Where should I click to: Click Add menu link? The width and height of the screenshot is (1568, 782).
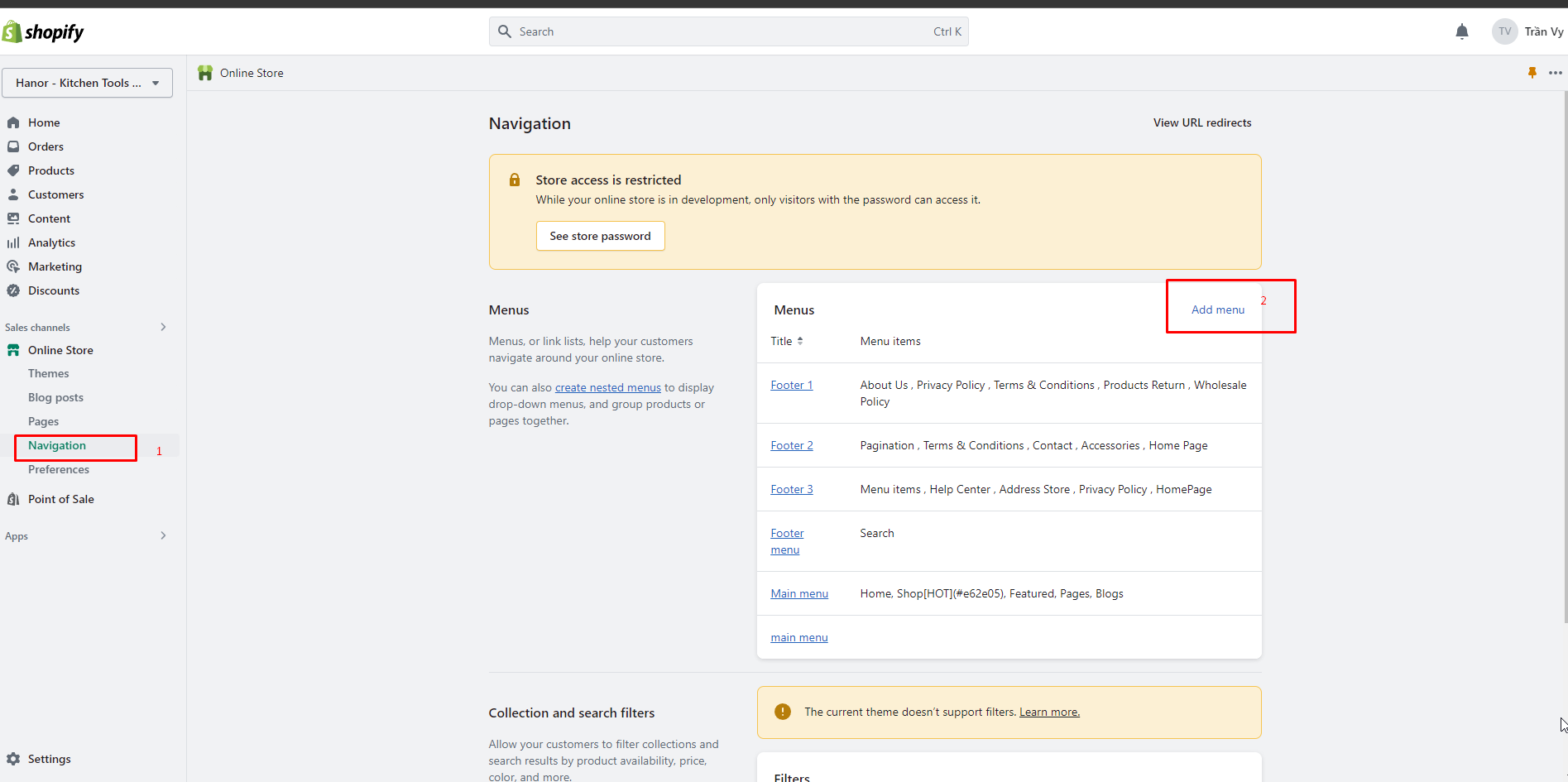[1217, 309]
